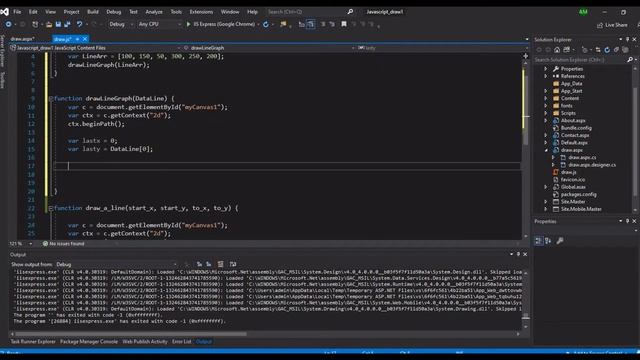The width and height of the screenshot is (640, 360).
Task: Open the Extensions menu
Action: point(201,12)
